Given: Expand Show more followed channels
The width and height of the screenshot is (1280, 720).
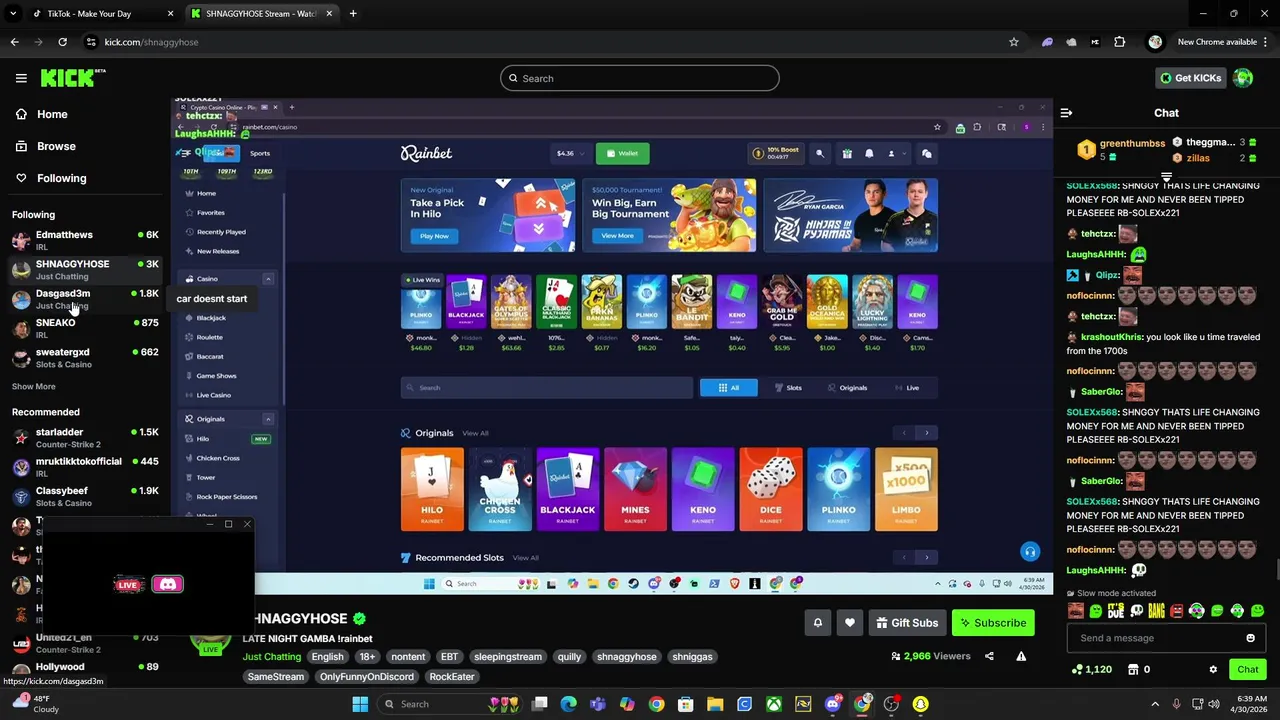Looking at the screenshot, I should (34, 386).
